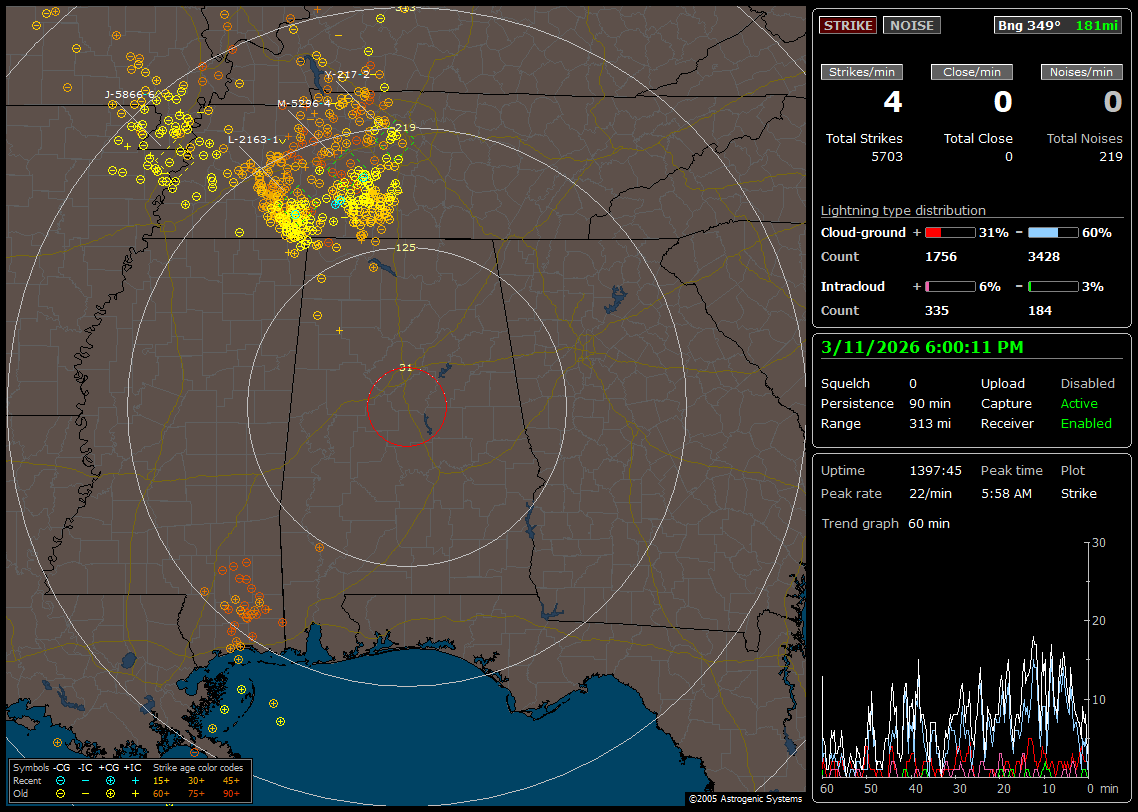
Task: Click the old -IC yellow dash symbol
Action: [x=86, y=793]
